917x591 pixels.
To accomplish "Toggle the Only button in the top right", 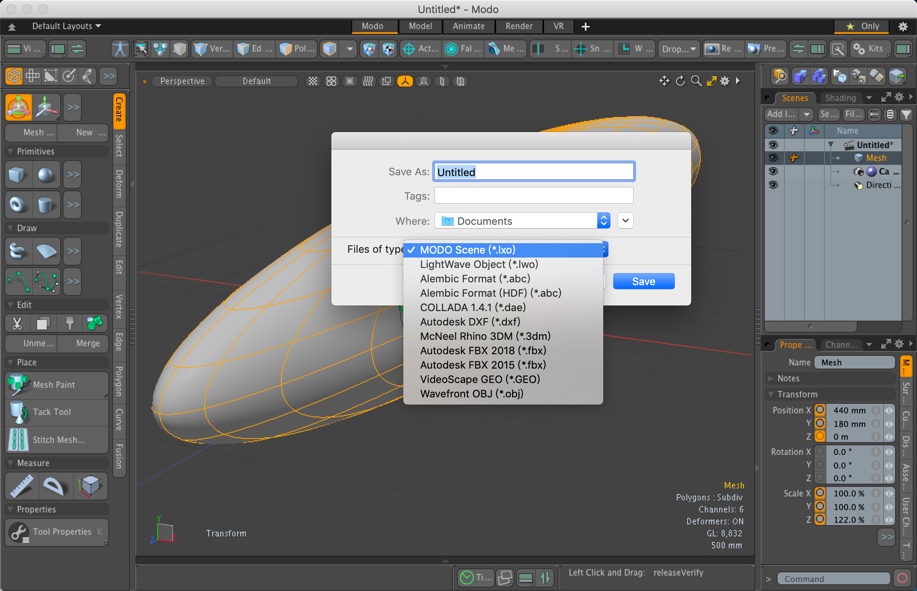I will [860, 27].
